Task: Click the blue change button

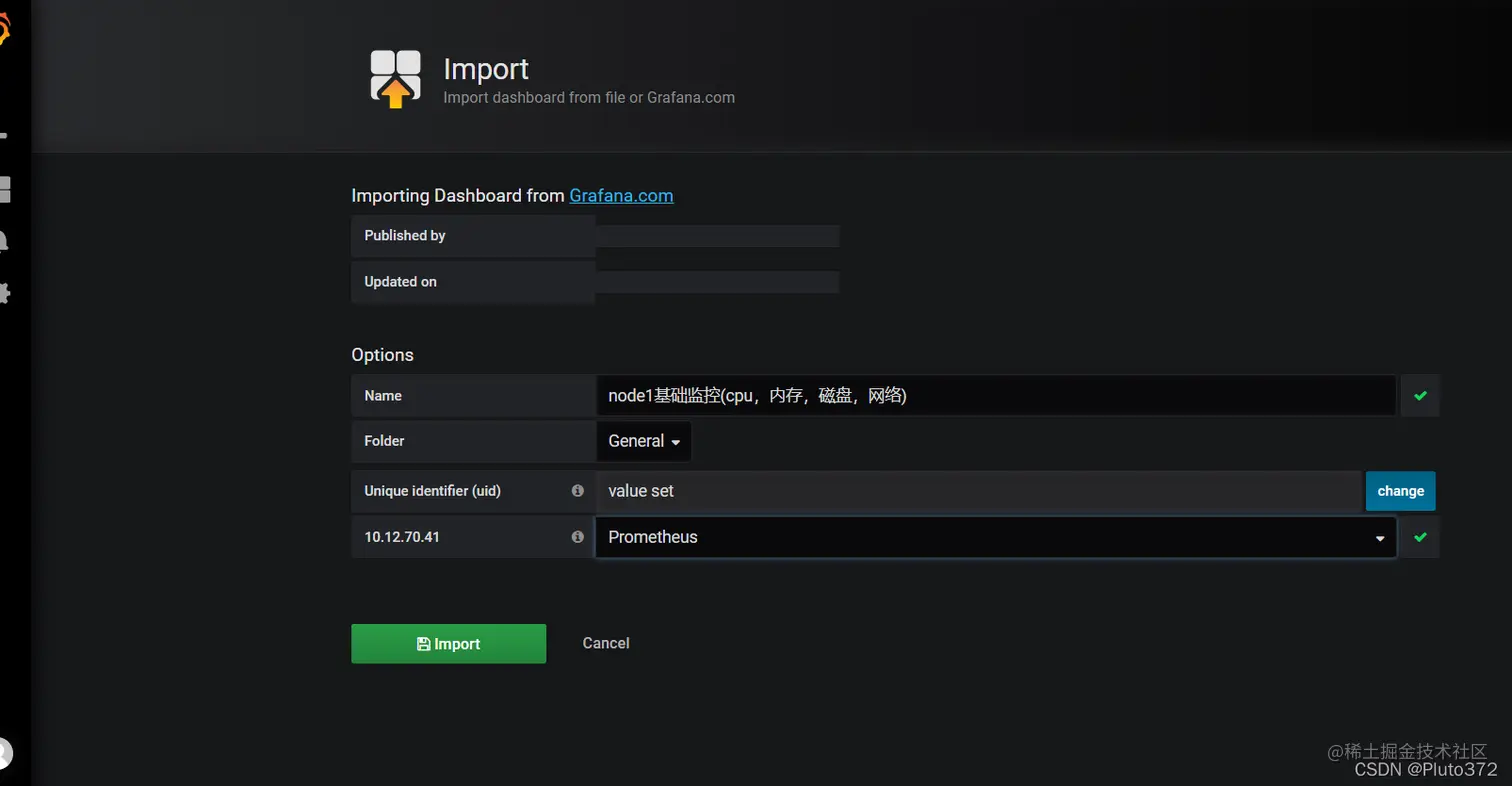Action: click(1400, 491)
